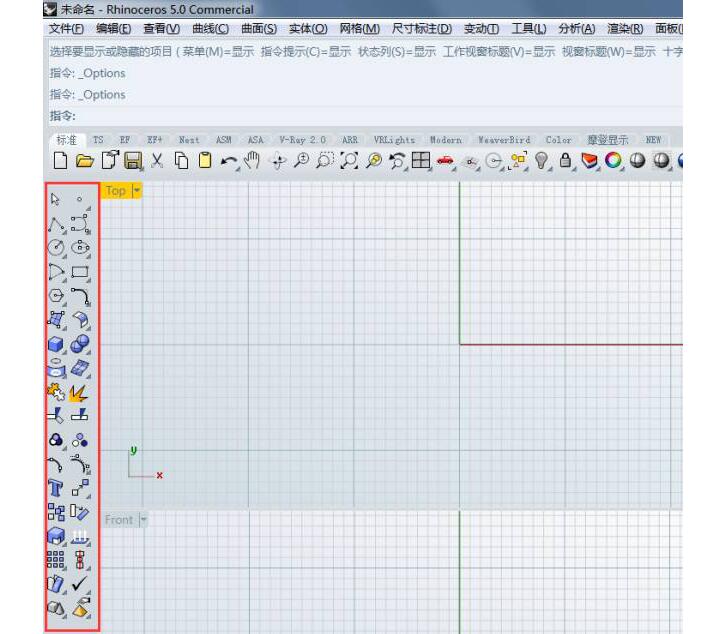Cut selection with scissors icon
The width and height of the screenshot is (727, 634).
(x=157, y=161)
